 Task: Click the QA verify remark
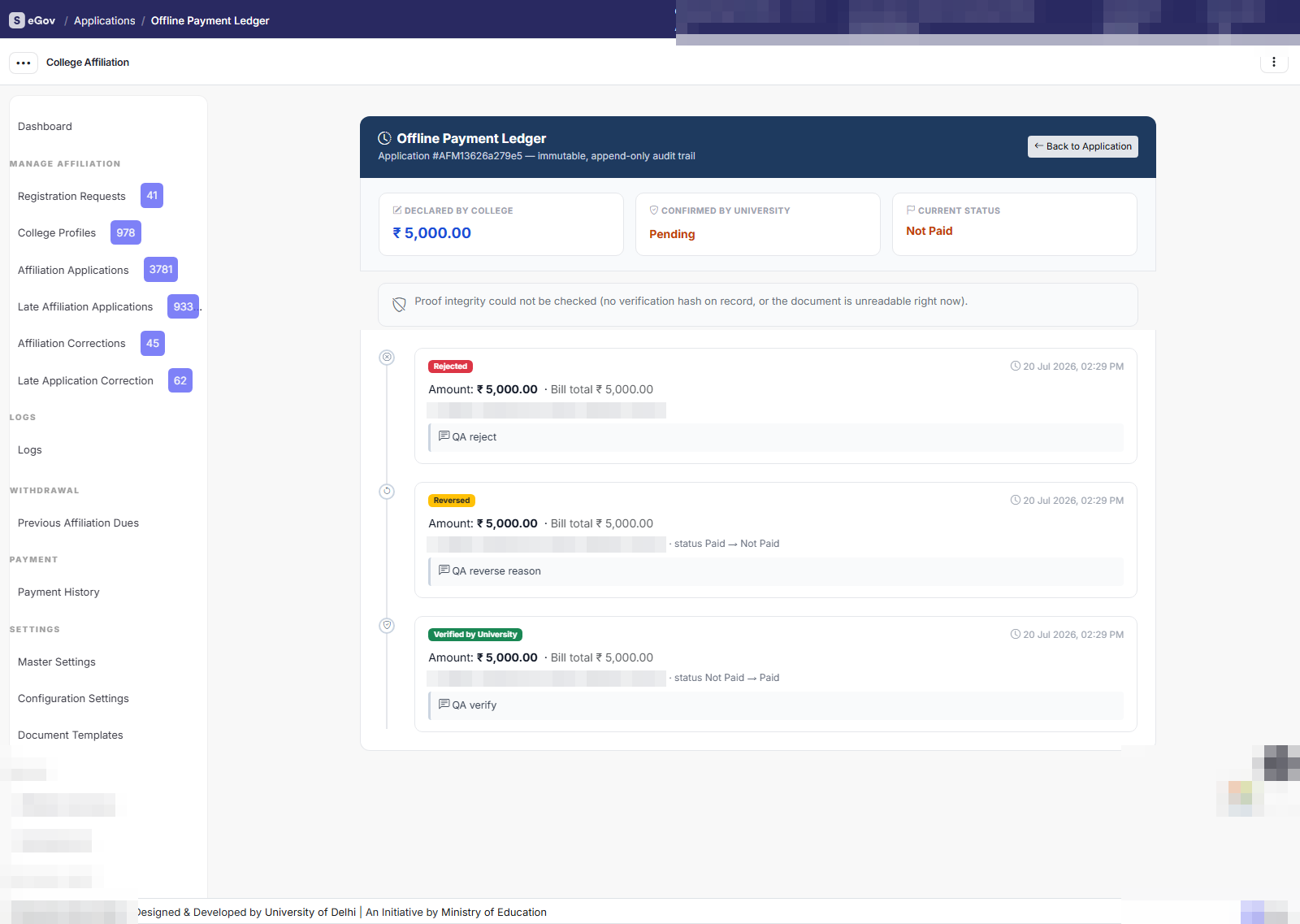click(776, 705)
